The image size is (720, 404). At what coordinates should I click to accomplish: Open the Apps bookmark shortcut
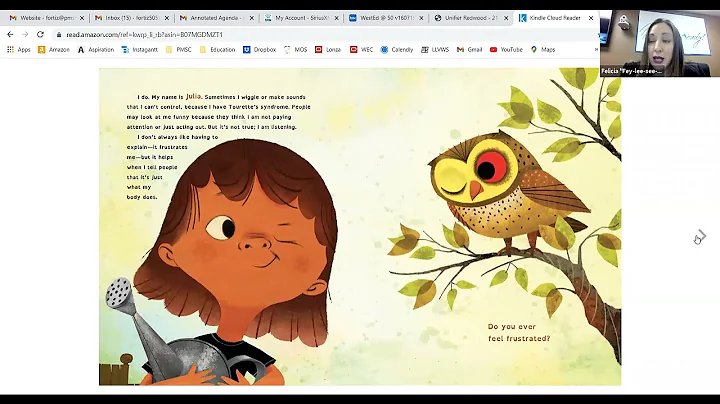19,50
